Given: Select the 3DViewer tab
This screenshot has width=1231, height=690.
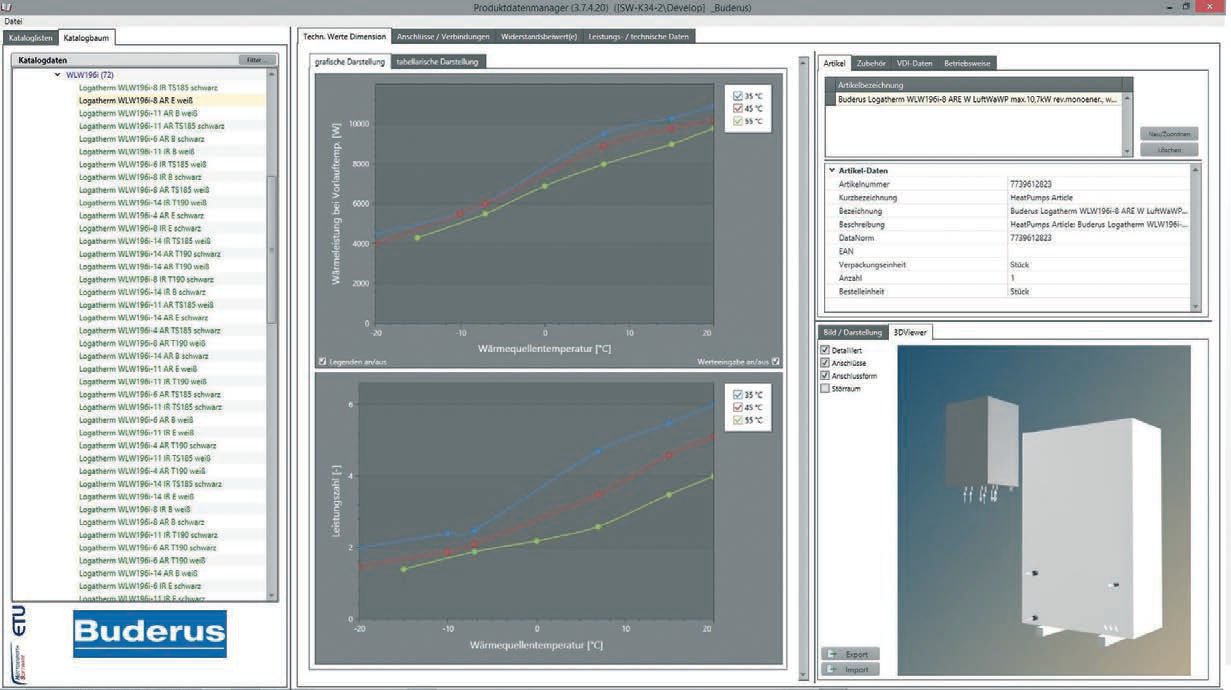Looking at the screenshot, I should [x=911, y=332].
